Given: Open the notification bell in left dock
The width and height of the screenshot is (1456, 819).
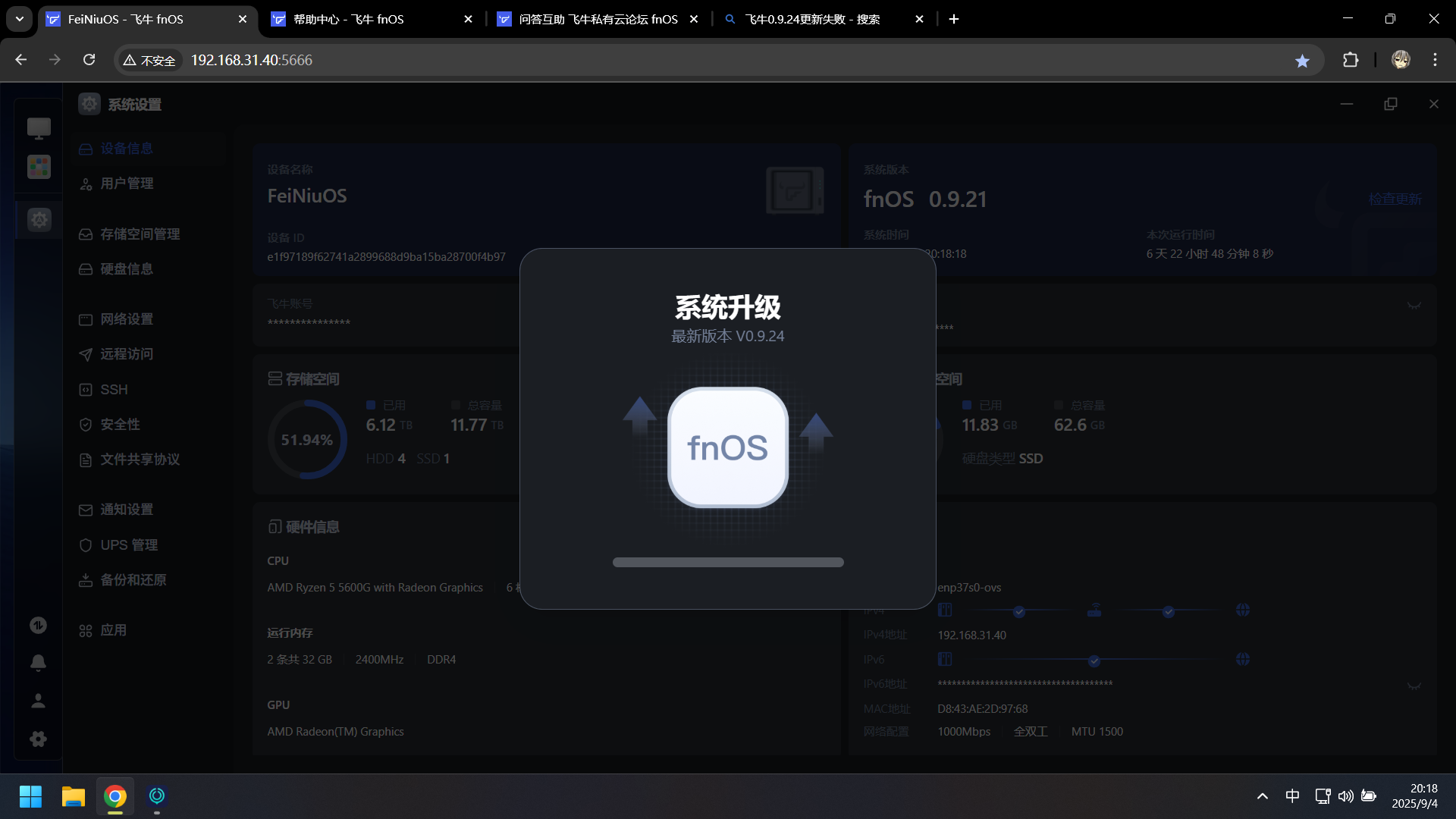Looking at the screenshot, I should [39, 663].
